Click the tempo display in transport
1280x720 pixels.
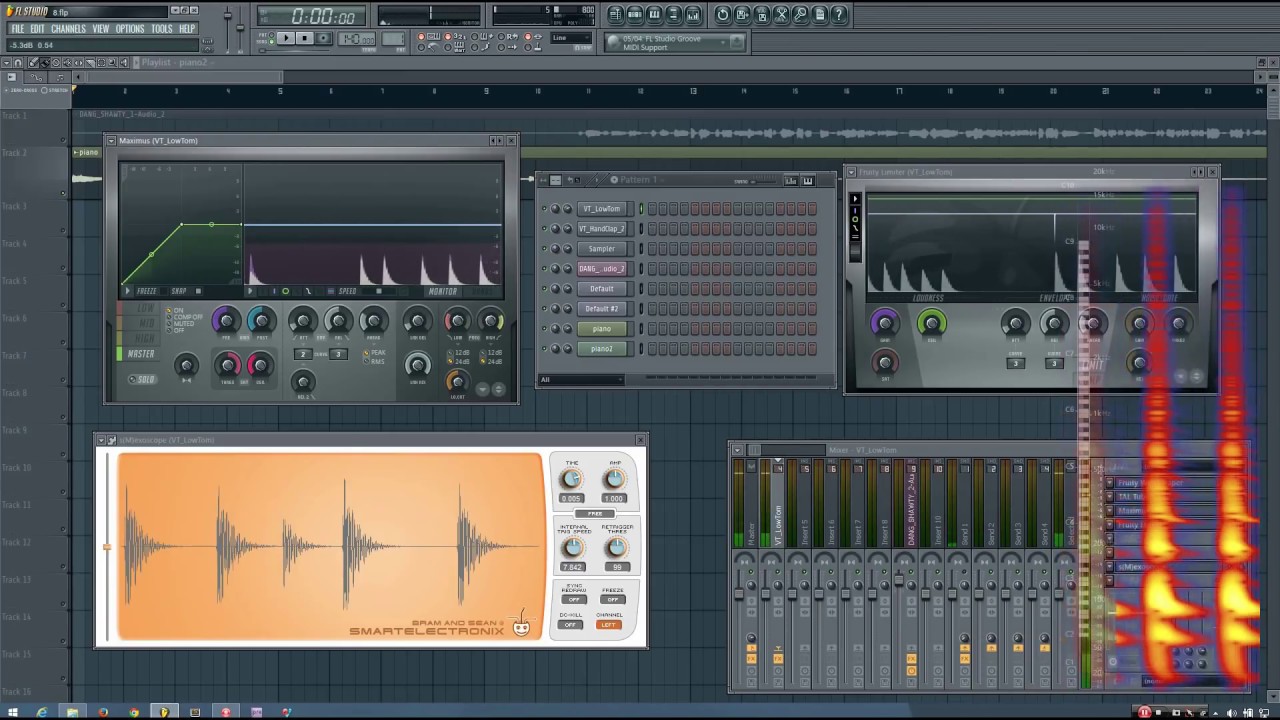pyautogui.click(x=357, y=38)
